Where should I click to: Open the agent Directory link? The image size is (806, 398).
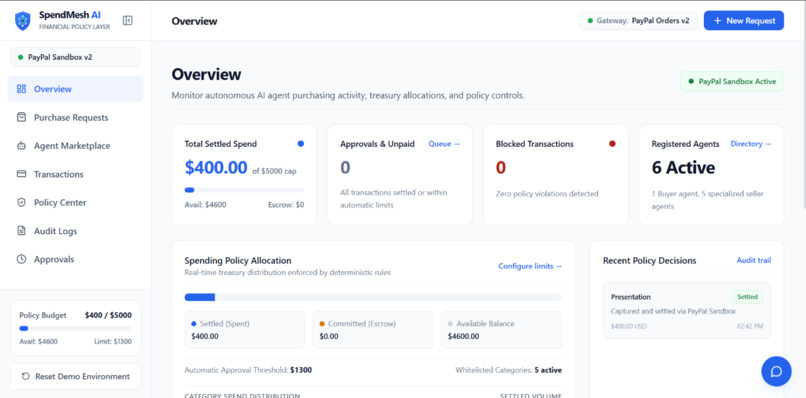tap(751, 144)
